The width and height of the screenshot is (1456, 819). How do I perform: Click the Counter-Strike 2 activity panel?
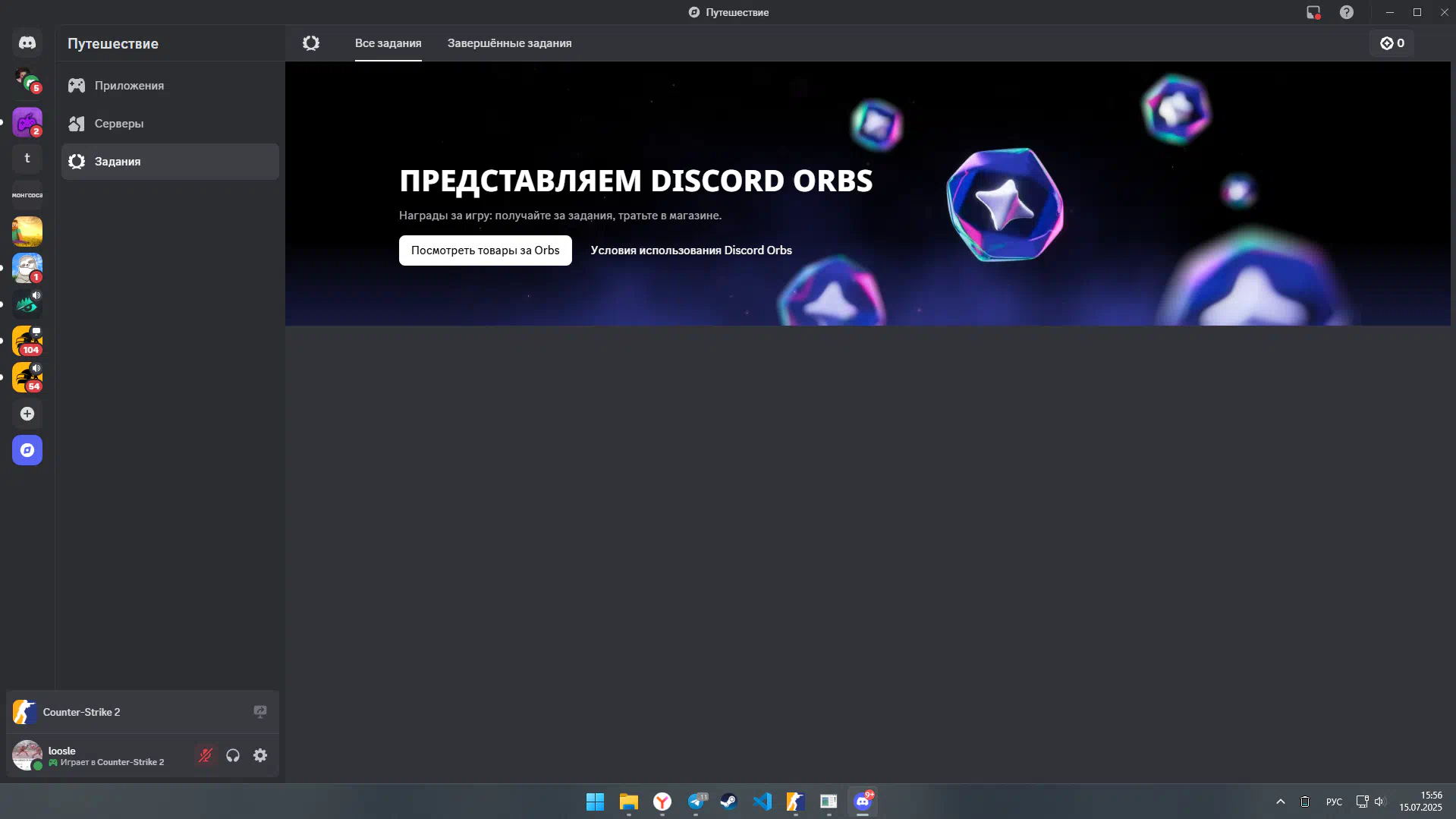pyautogui.click(x=143, y=712)
